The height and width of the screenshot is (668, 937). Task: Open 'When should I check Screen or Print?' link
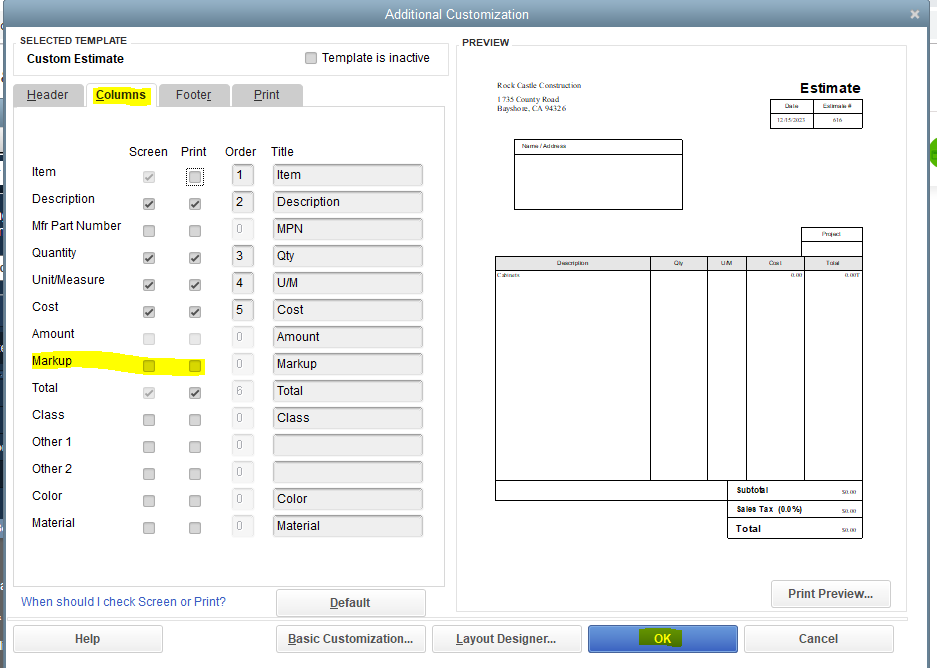pos(123,602)
